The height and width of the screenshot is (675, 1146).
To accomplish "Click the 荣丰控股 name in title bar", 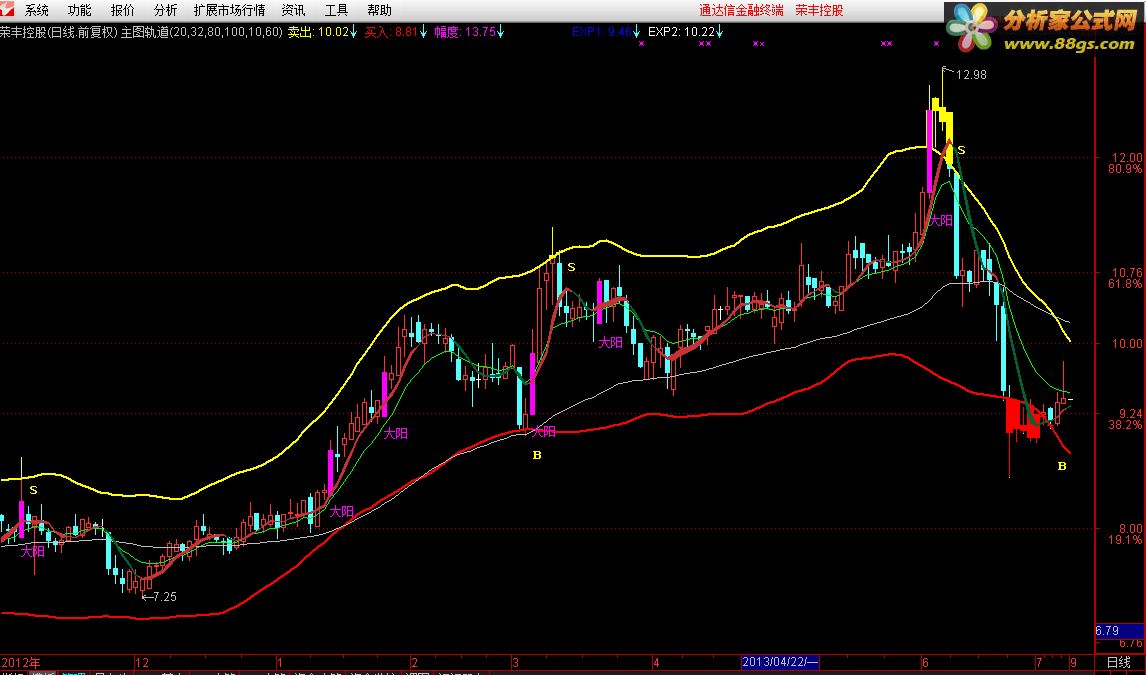I will (x=819, y=10).
